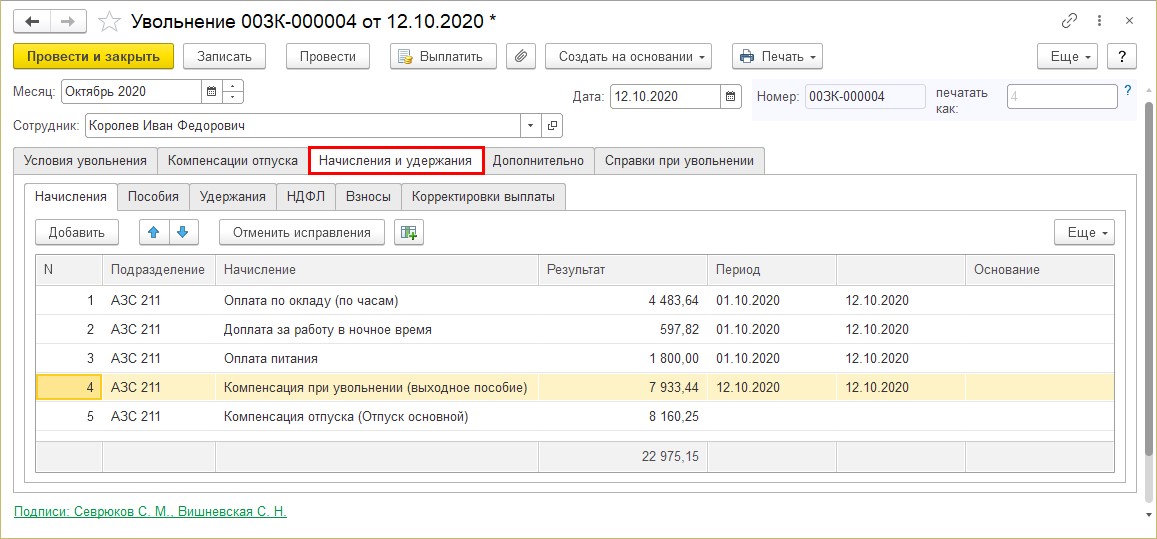Open the Дополнительно tab
The image size is (1157, 539).
[x=539, y=161]
